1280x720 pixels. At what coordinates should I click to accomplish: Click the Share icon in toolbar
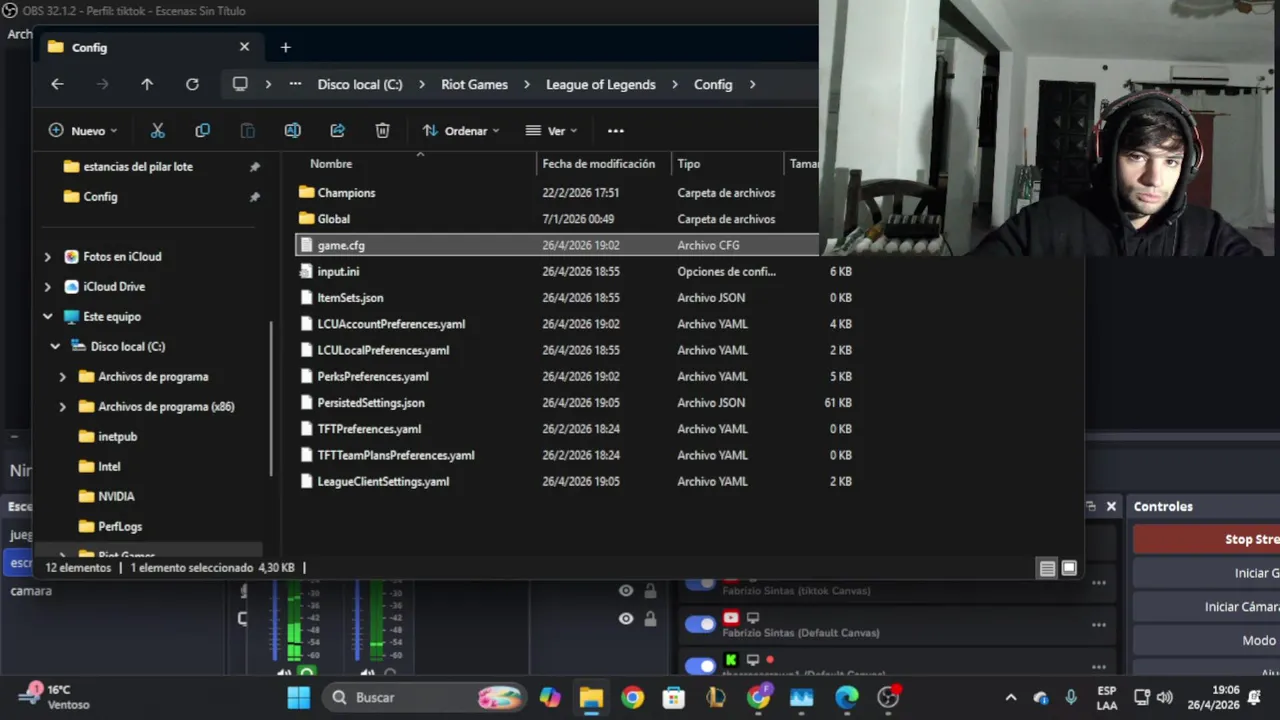coord(337,131)
